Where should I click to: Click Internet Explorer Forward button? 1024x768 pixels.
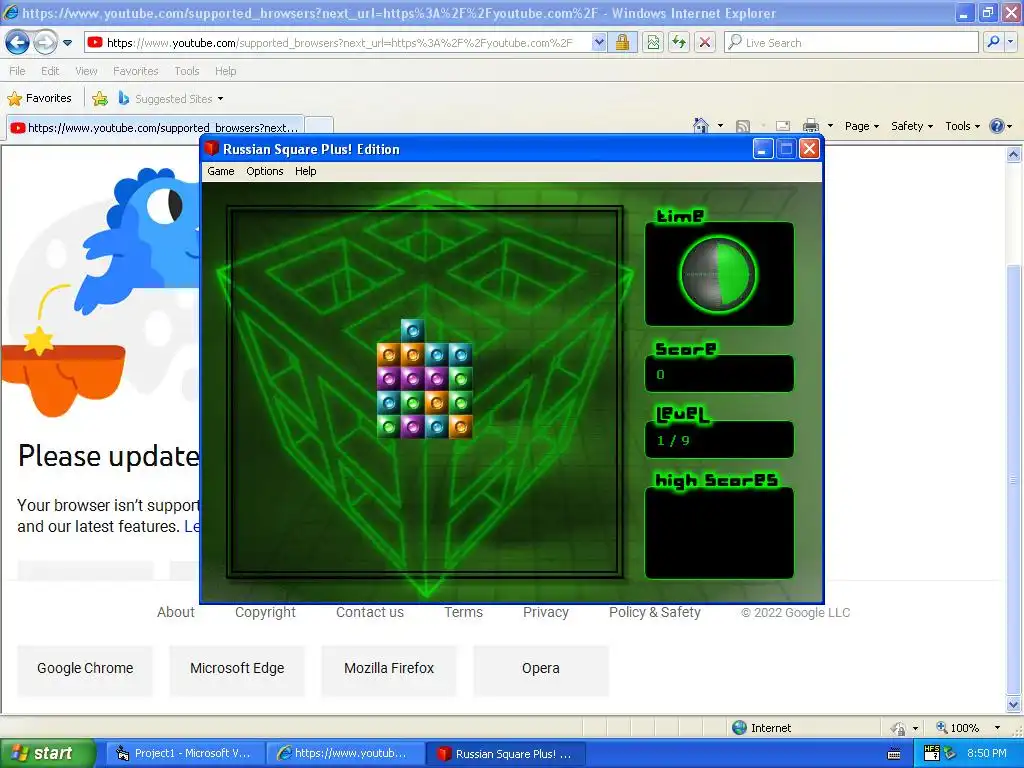point(44,43)
